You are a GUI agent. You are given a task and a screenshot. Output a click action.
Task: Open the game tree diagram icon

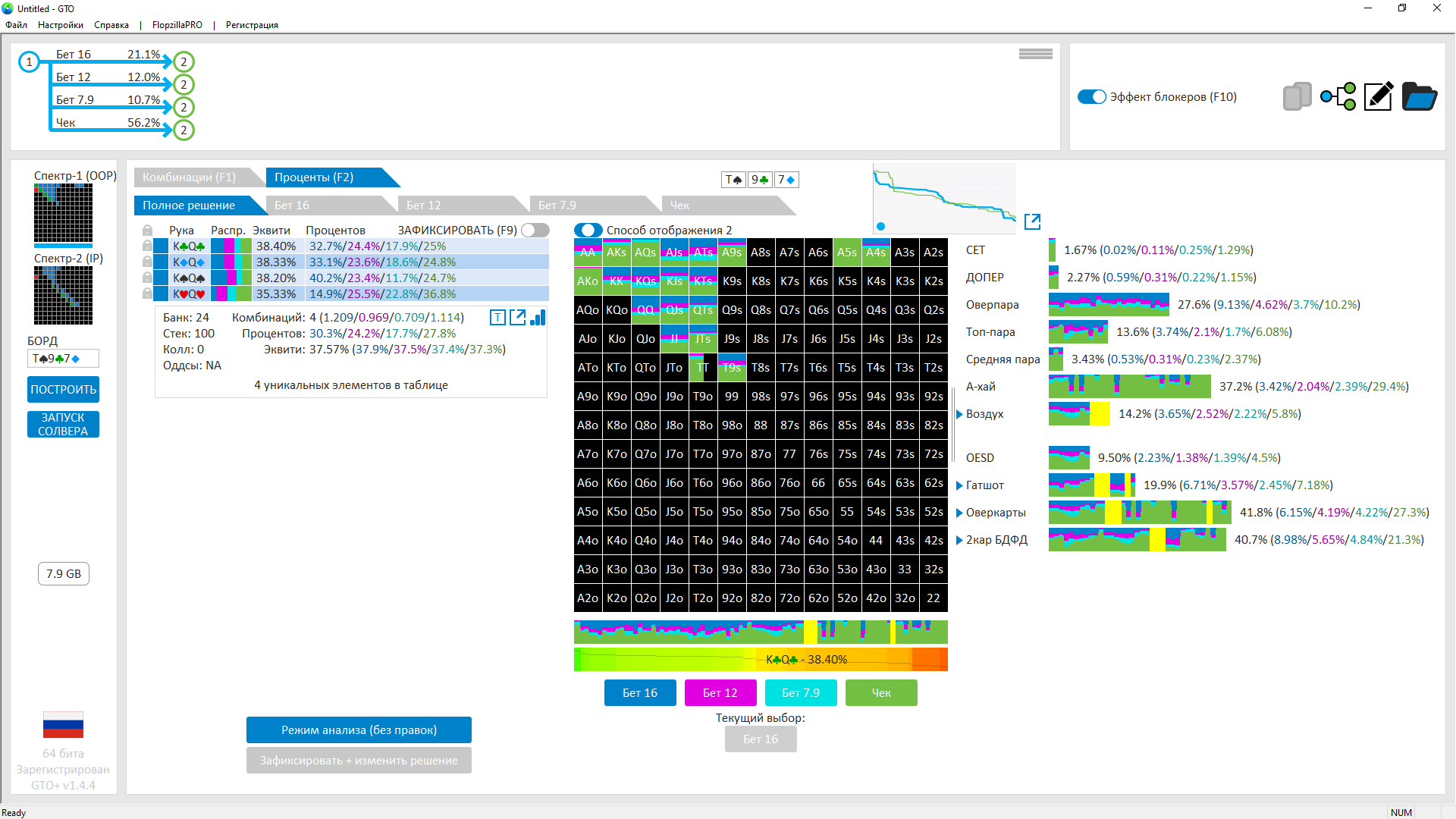(x=1338, y=96)
